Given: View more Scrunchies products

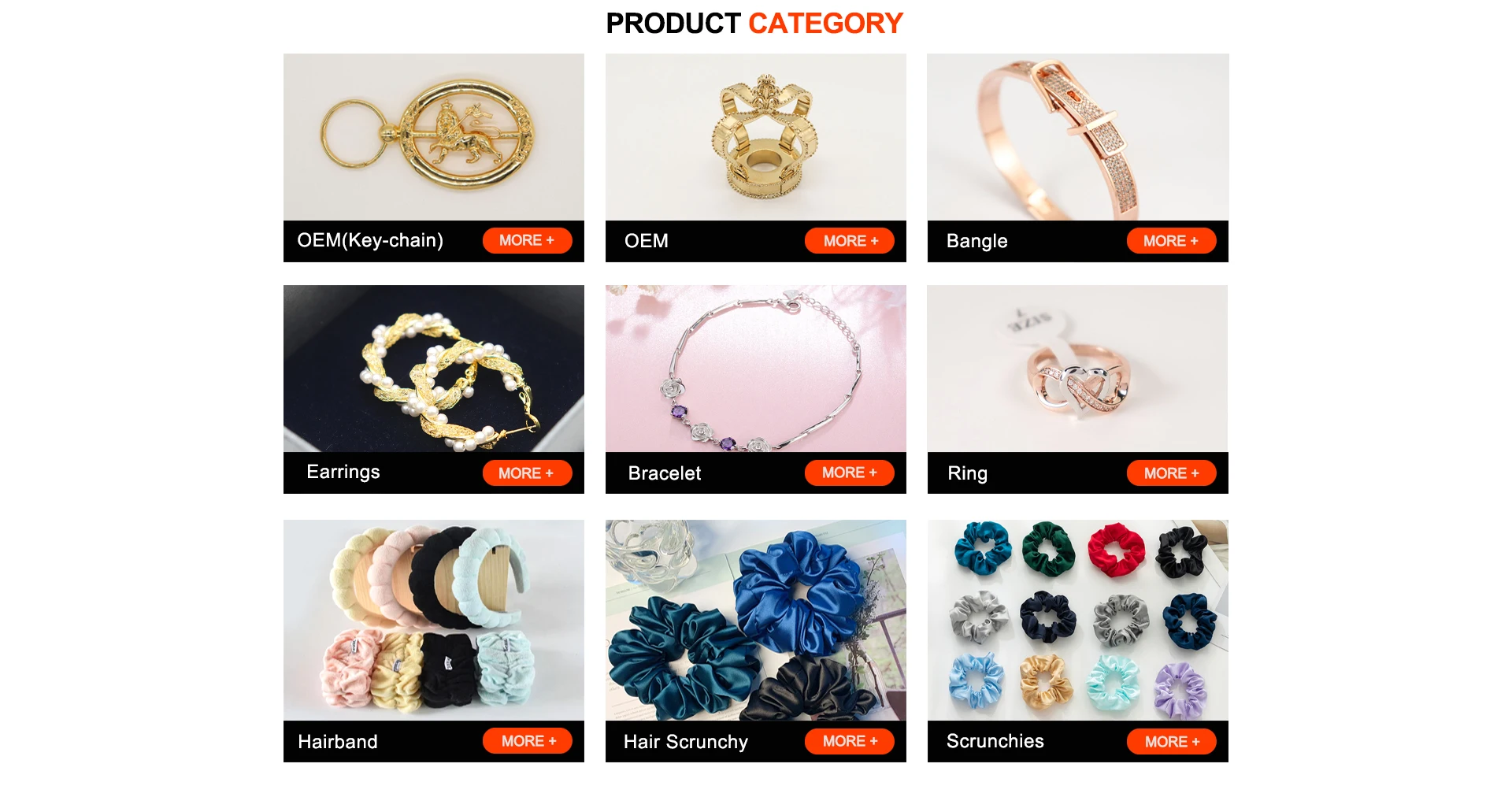Looking at the screenshot, I should pyautogui.click(x=1171, y=741).
